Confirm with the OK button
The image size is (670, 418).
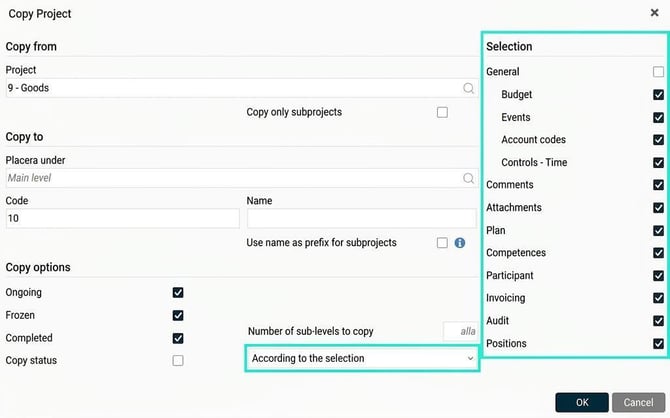click(x=582, y=403)
